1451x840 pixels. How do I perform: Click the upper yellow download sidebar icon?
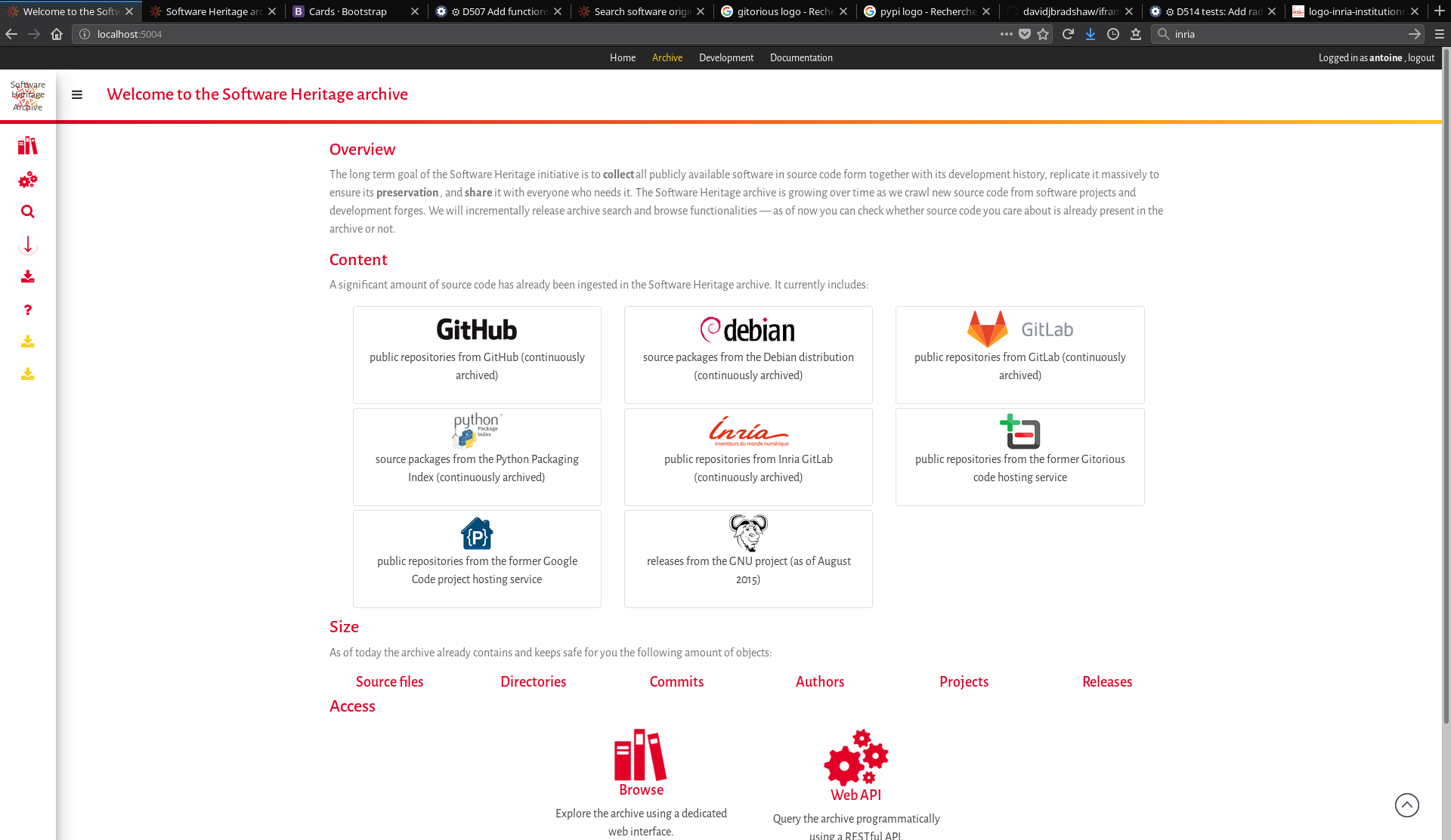pyautogui.click(x=28, y=341)
